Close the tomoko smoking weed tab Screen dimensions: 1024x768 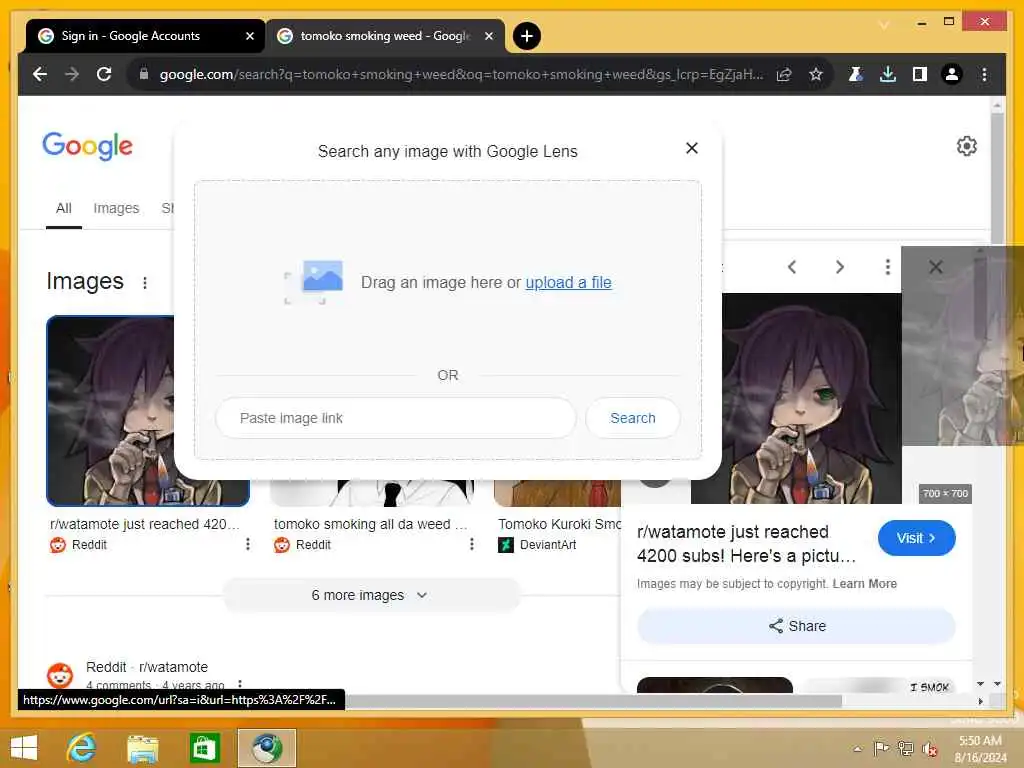pos(488,36)
